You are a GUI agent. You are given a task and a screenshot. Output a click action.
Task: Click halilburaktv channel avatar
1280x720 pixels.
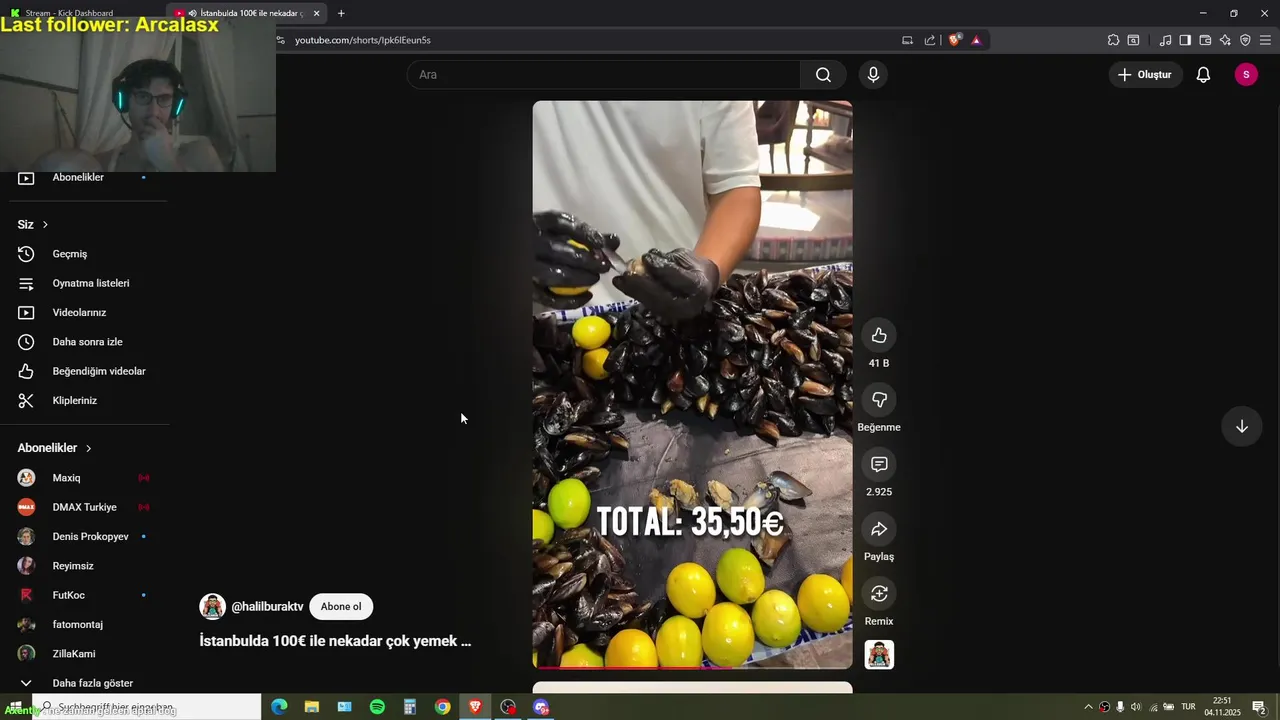[212, 607]
